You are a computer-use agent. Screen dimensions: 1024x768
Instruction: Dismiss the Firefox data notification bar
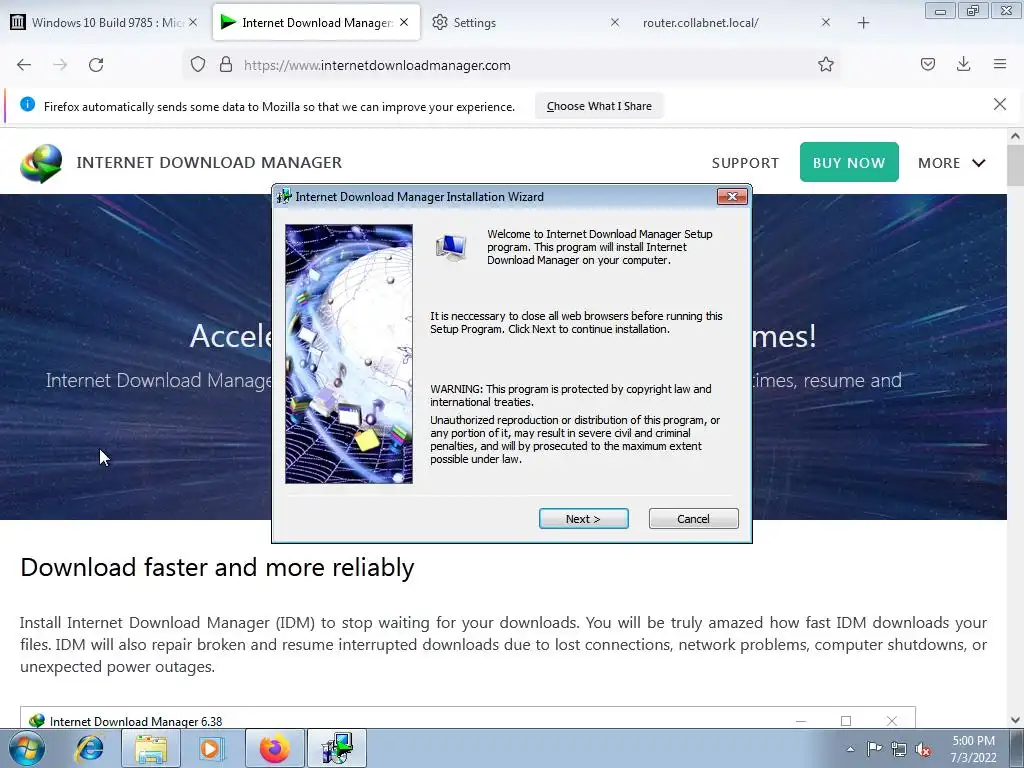point(999,104)
